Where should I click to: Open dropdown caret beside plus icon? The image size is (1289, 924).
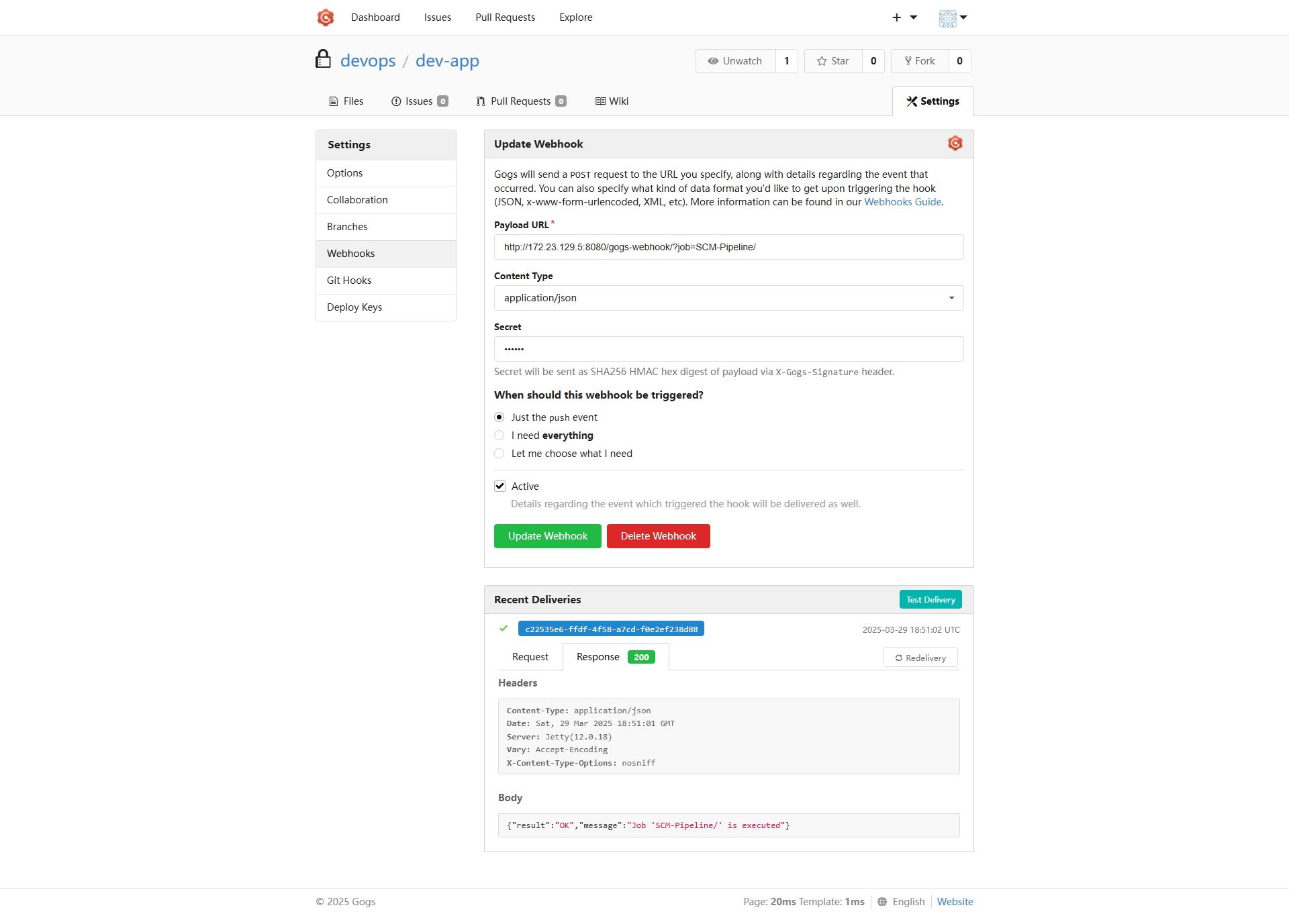coord(914,17)
